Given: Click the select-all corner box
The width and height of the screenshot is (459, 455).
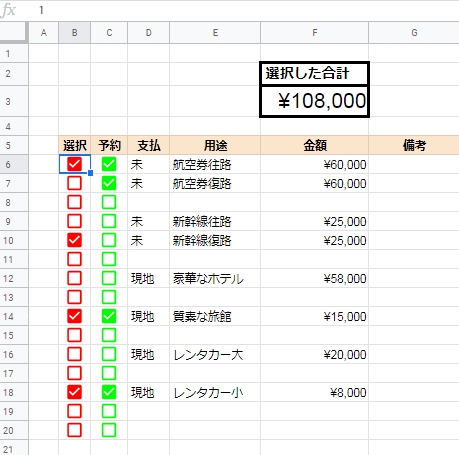Looking at the screenshot, I should coord(13,32).
